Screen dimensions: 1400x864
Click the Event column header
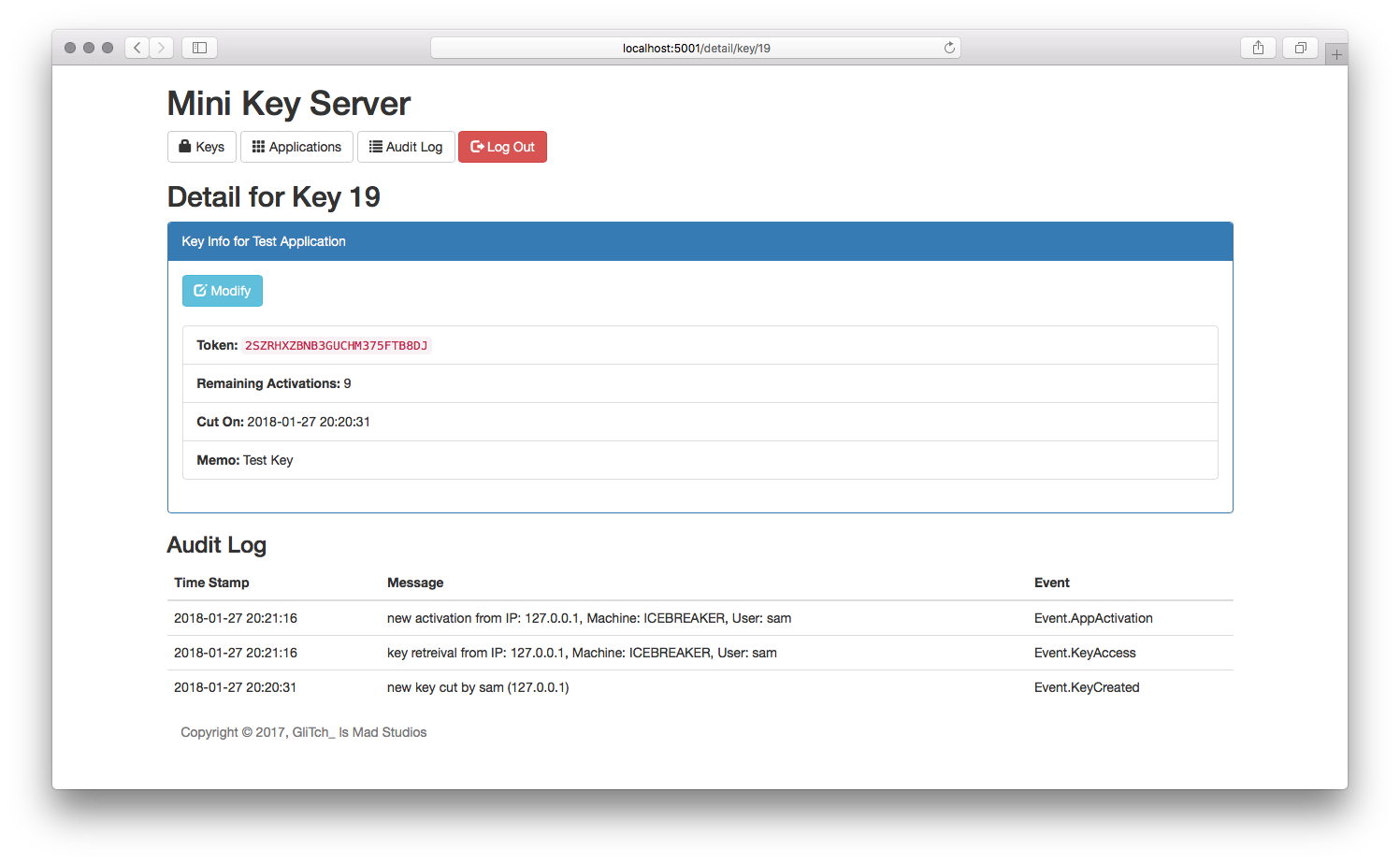(1052, 583)
